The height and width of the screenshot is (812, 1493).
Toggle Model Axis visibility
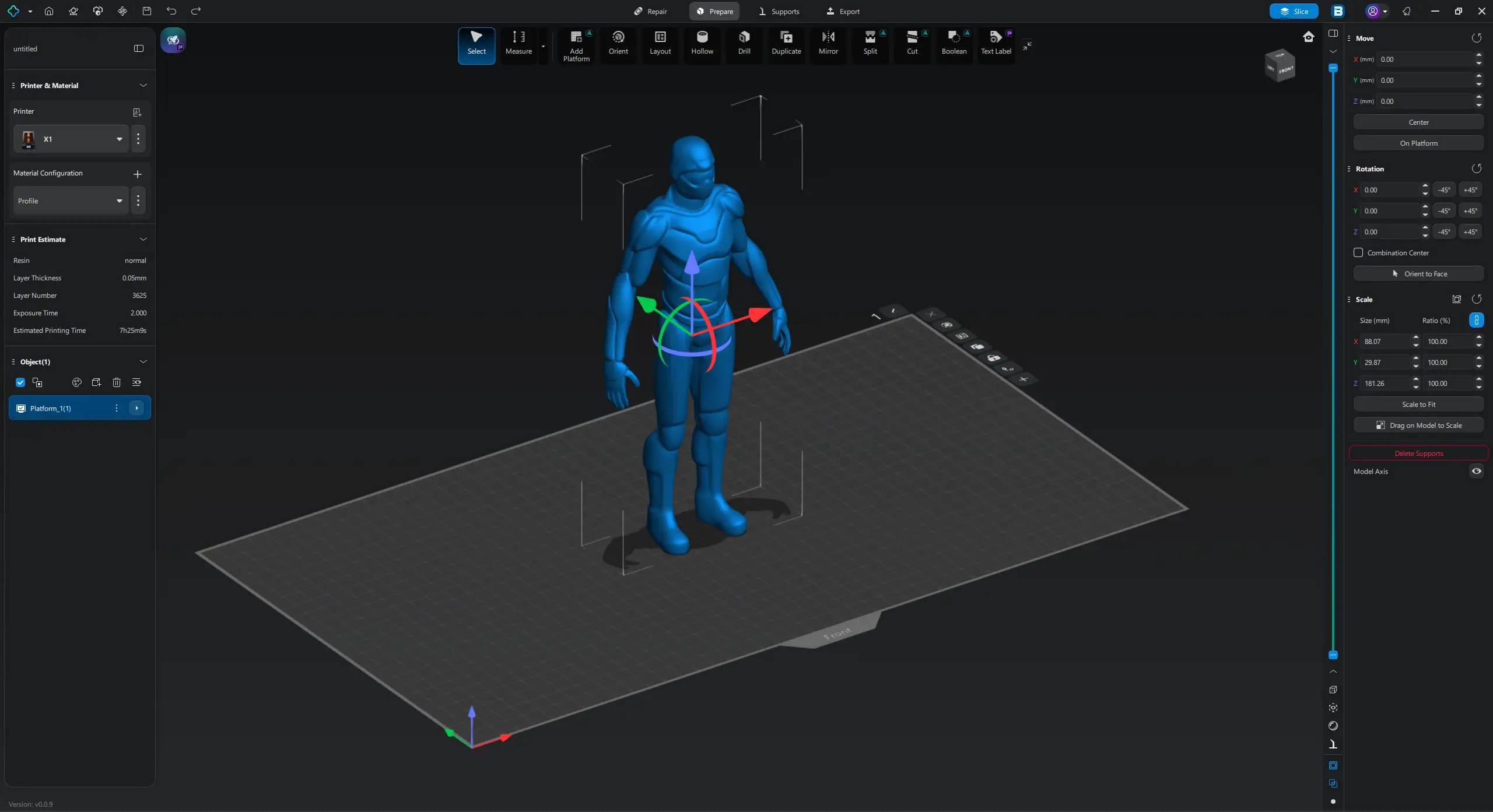coord(1477,471)
